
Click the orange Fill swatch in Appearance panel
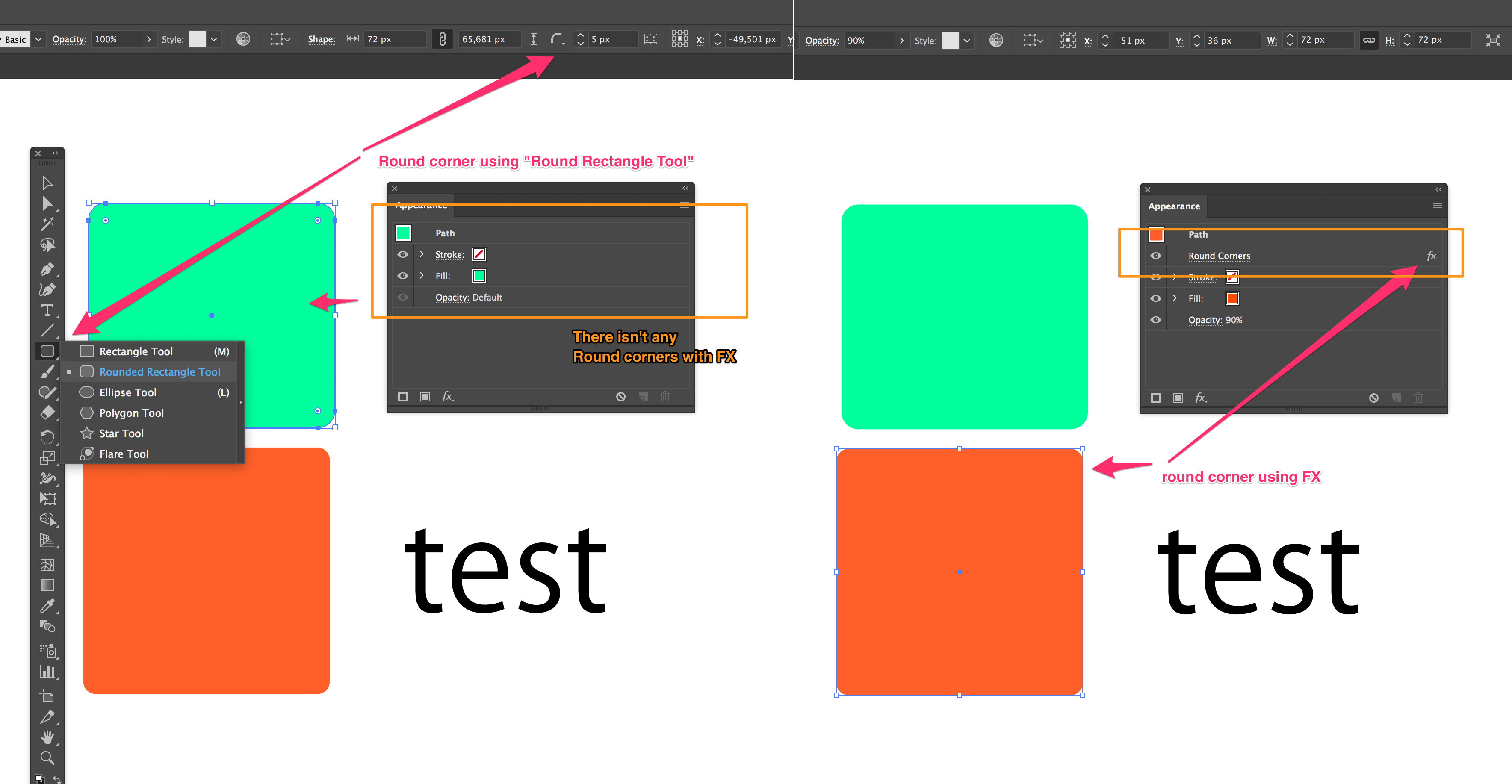(1232, 298)
